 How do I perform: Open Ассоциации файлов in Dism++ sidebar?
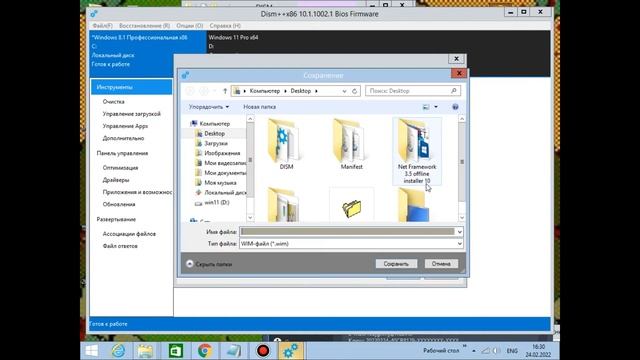click(x=129, y=234)
